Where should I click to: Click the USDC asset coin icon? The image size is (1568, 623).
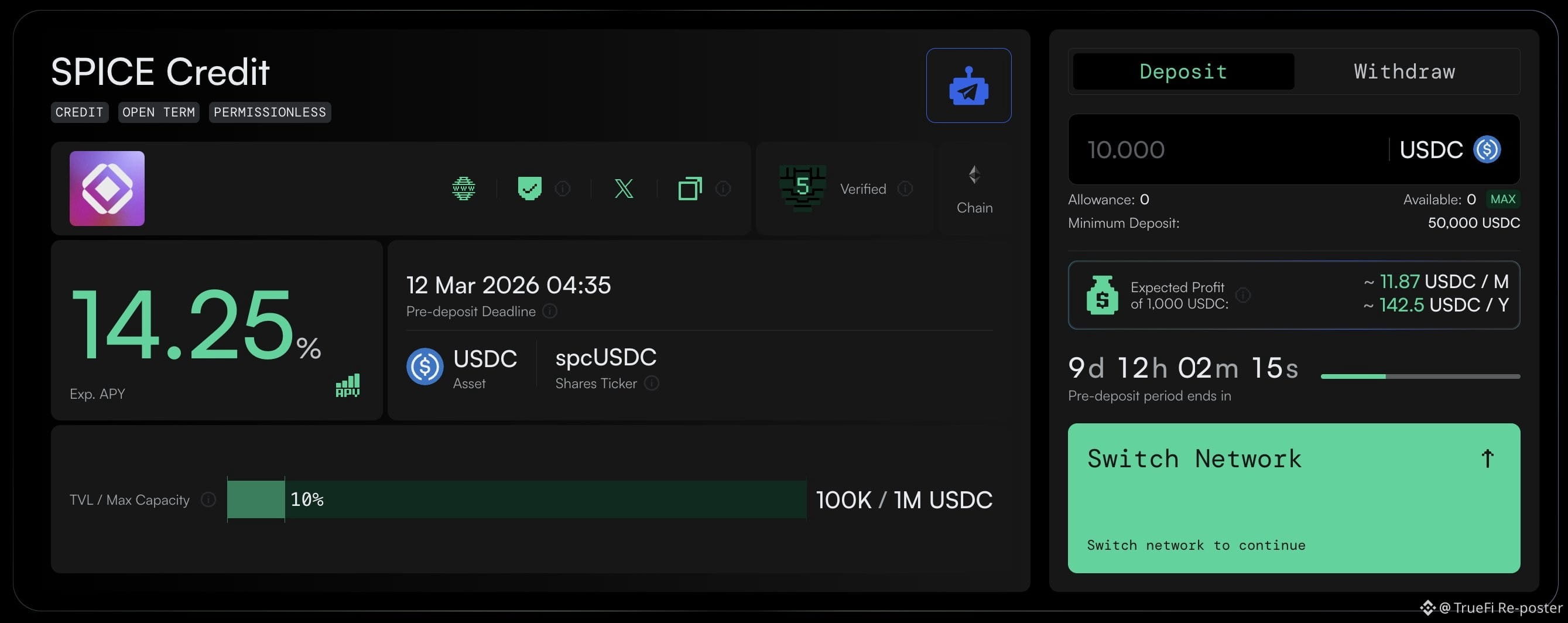[x=424, y=367]
